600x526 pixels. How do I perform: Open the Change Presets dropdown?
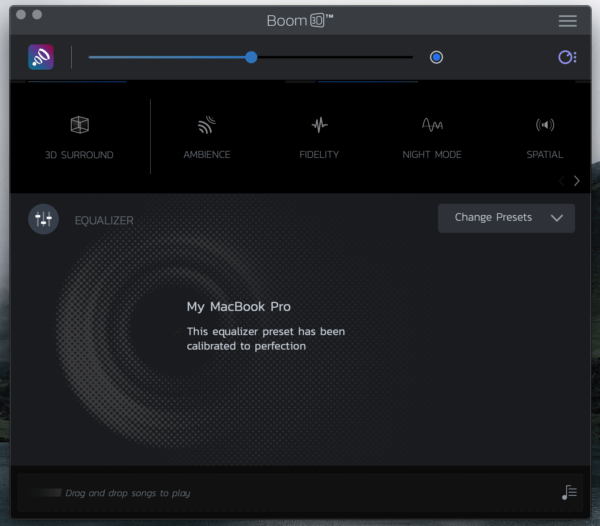click(494, 218)
